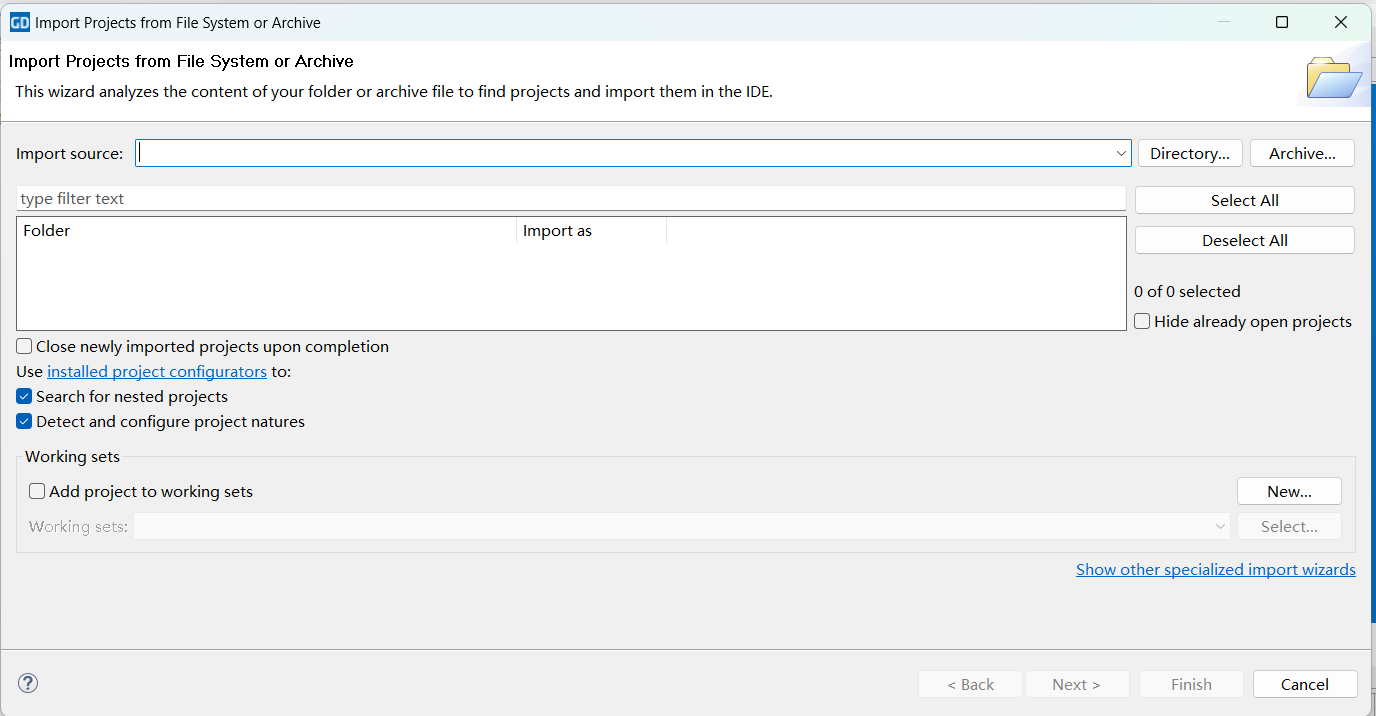Viewport: 1376px width, 716px height.
Task: Enable Close newly imported projects upon completion
Action: tap(25, 347)
